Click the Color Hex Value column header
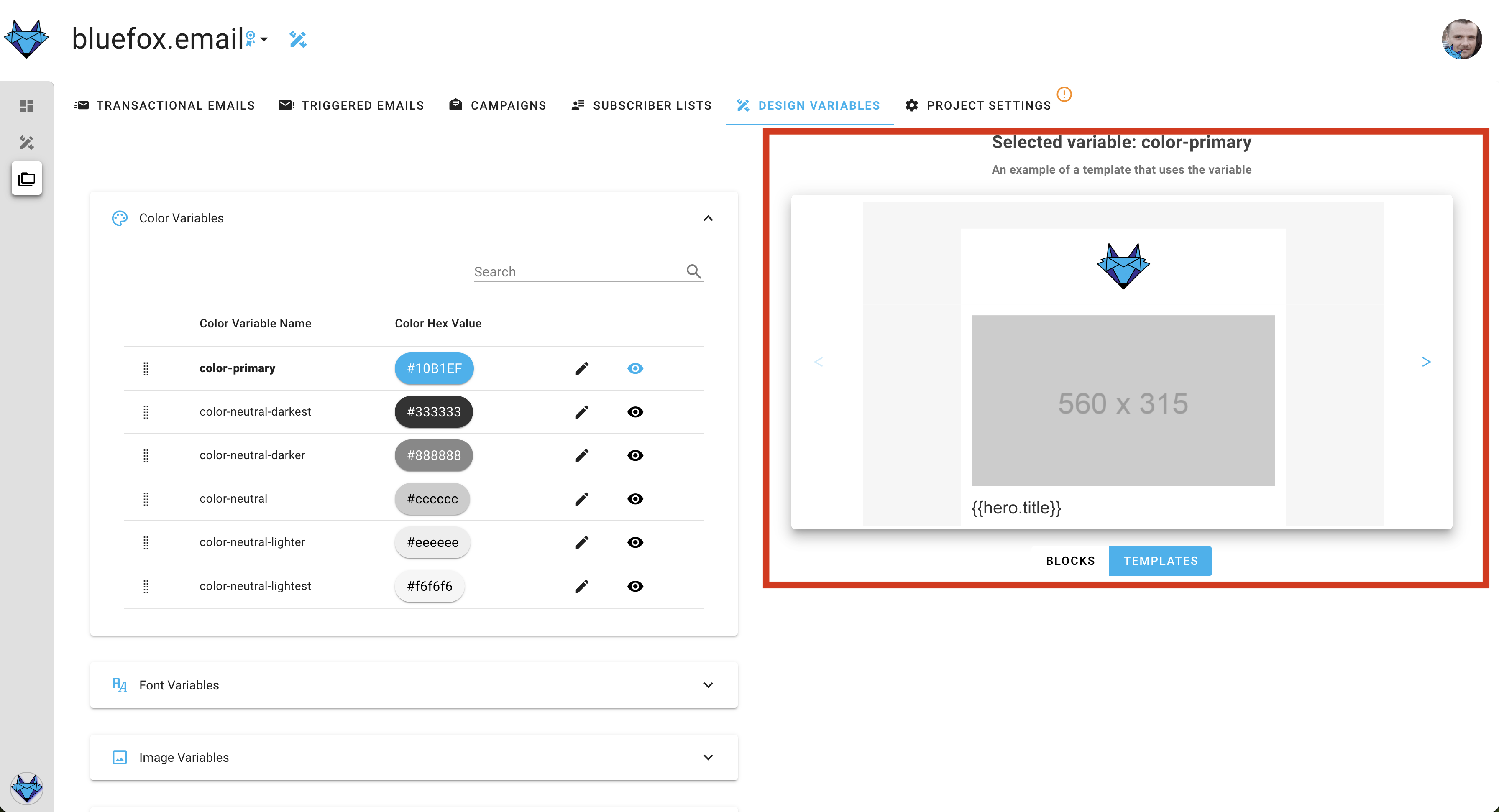The width and height of the screenshot is (1499, 812). (438, 323)
